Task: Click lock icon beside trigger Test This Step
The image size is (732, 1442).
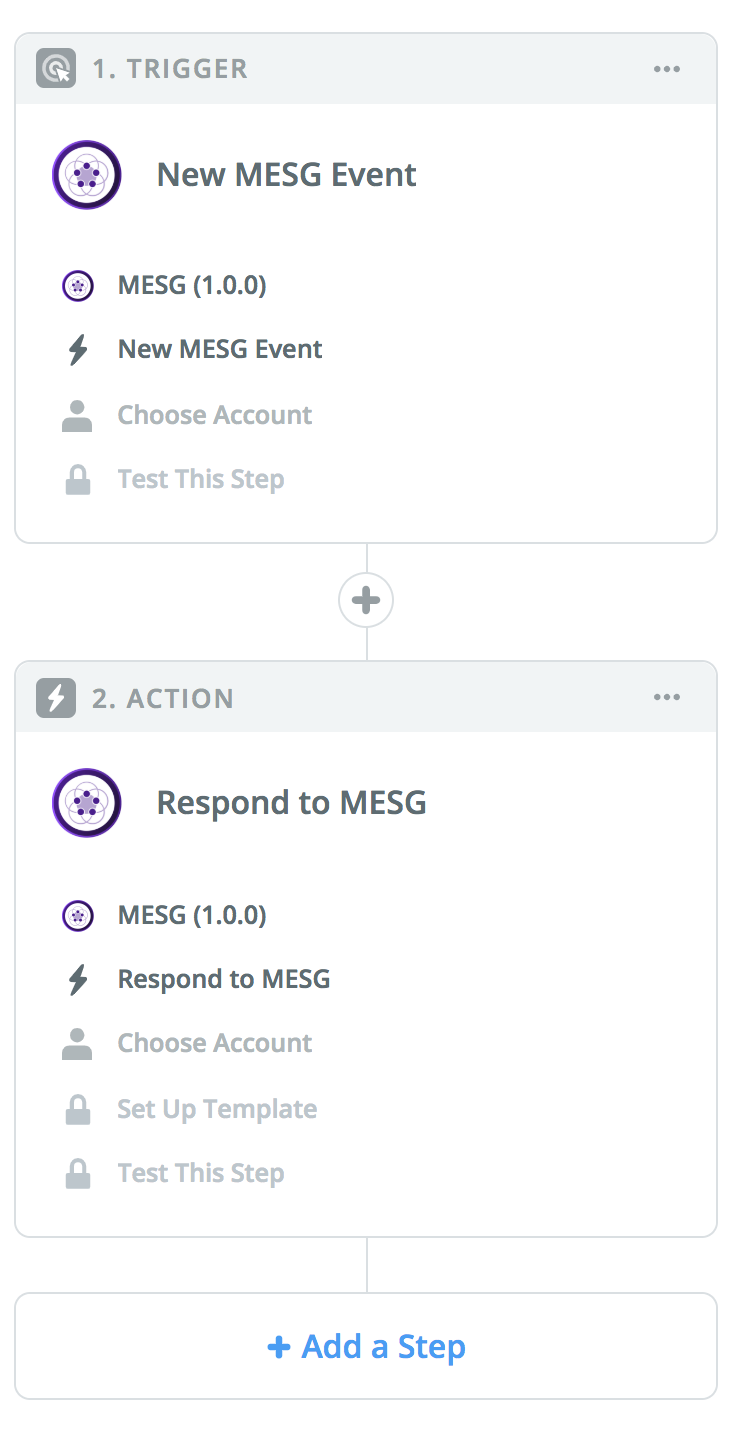Action: (77, 480)
